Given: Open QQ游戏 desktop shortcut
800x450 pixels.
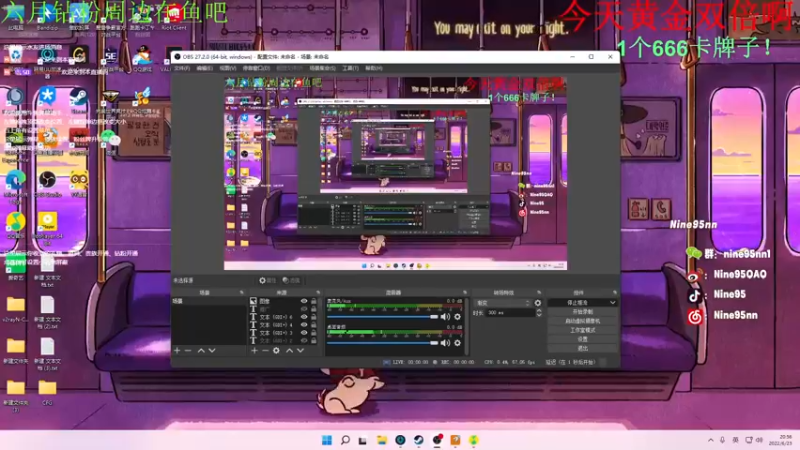Looking at the screenshot, I should click(143, 57).
